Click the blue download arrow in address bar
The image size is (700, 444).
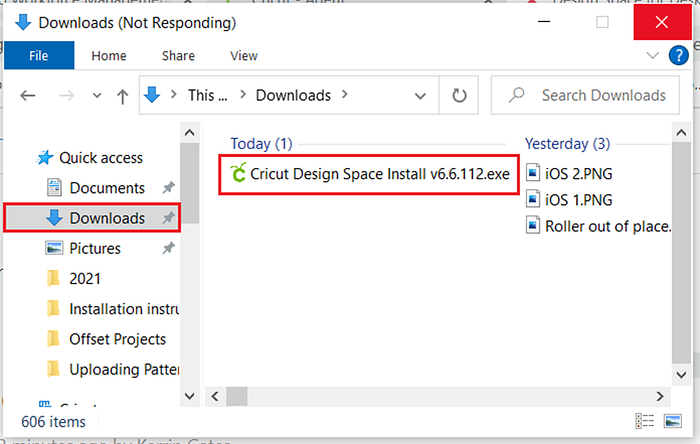pyautogui.click(x=152, y=95)
